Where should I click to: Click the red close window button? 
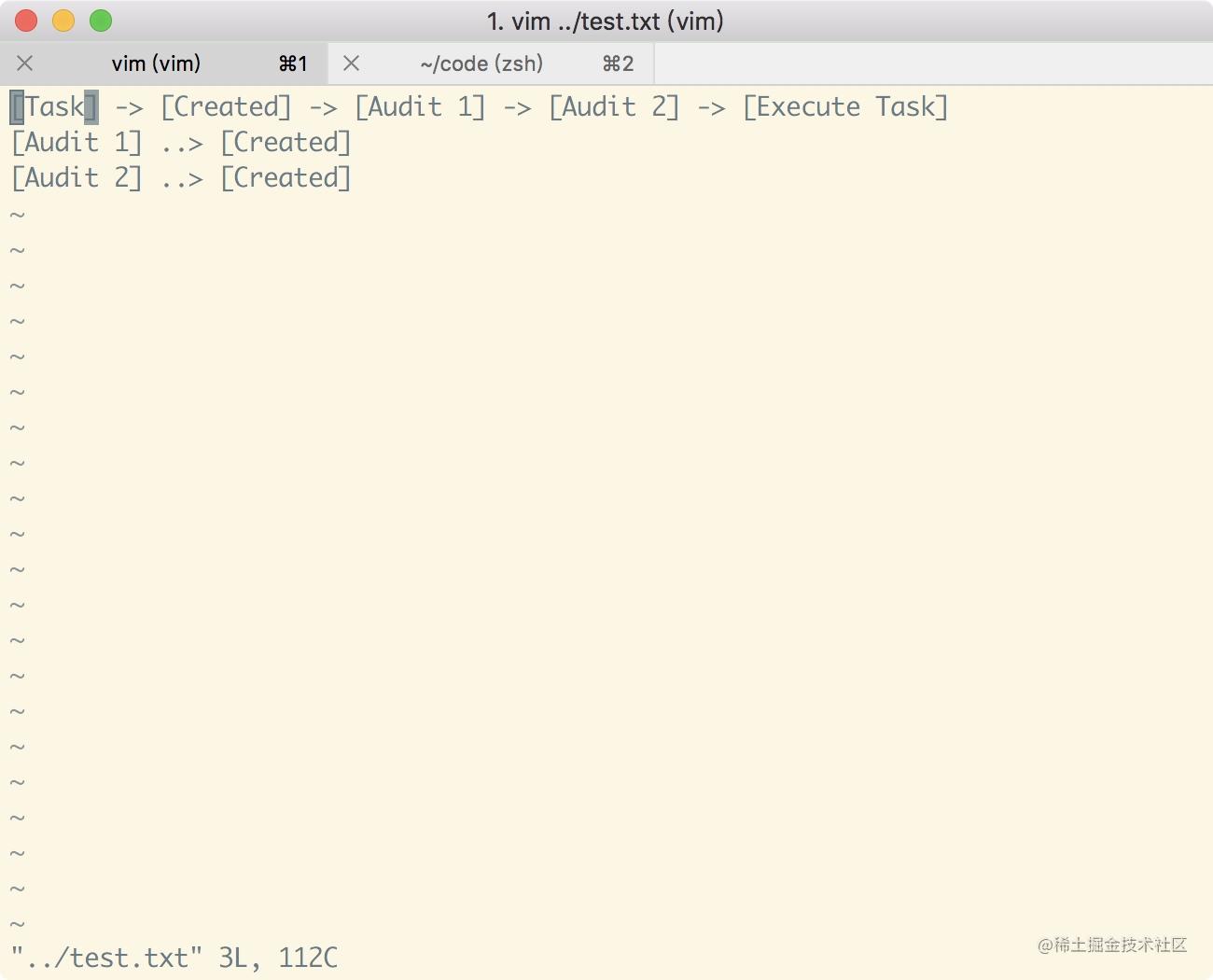pos(26,21)
